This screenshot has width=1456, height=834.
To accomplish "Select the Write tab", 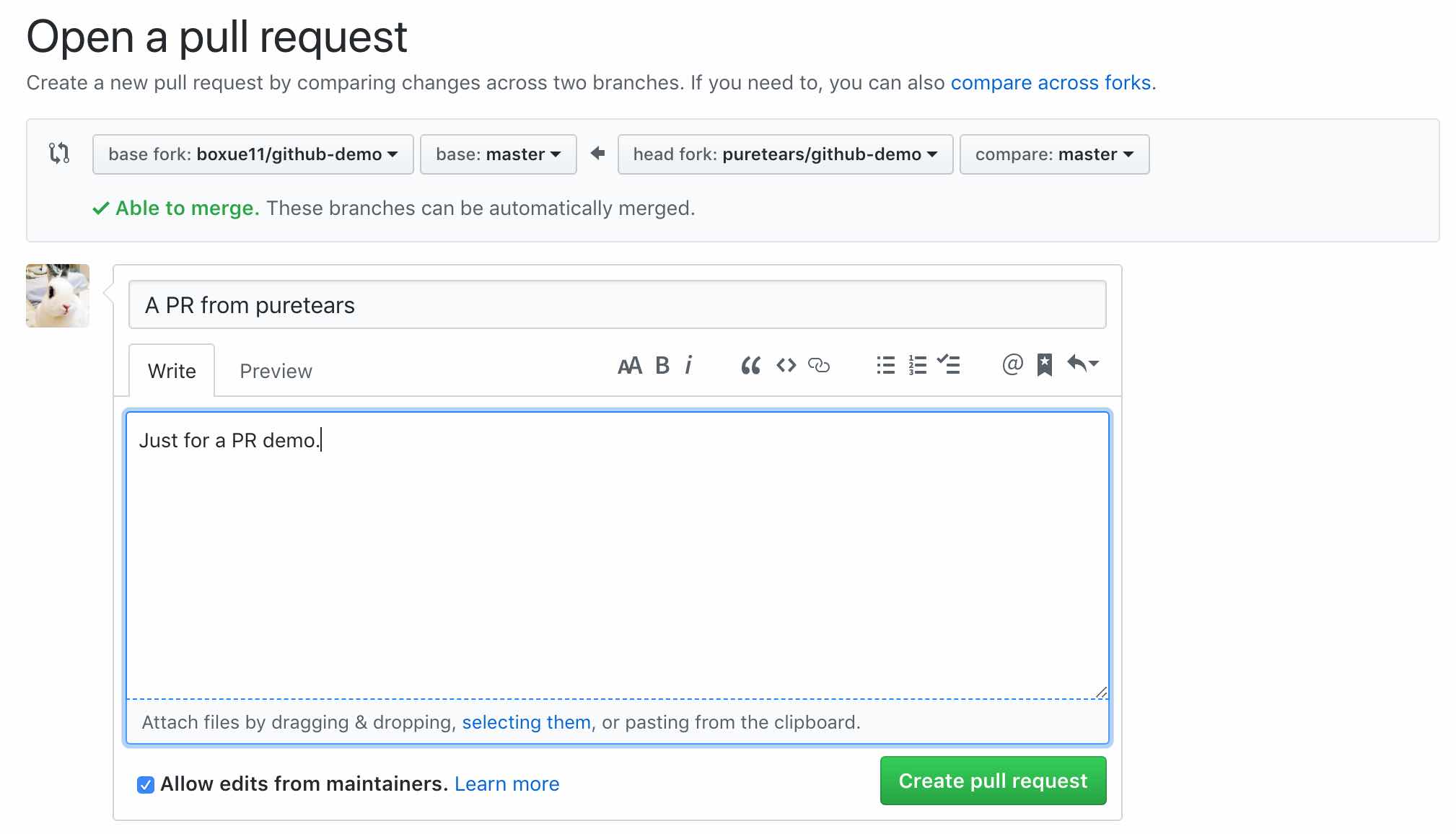I will coord(172,371).
